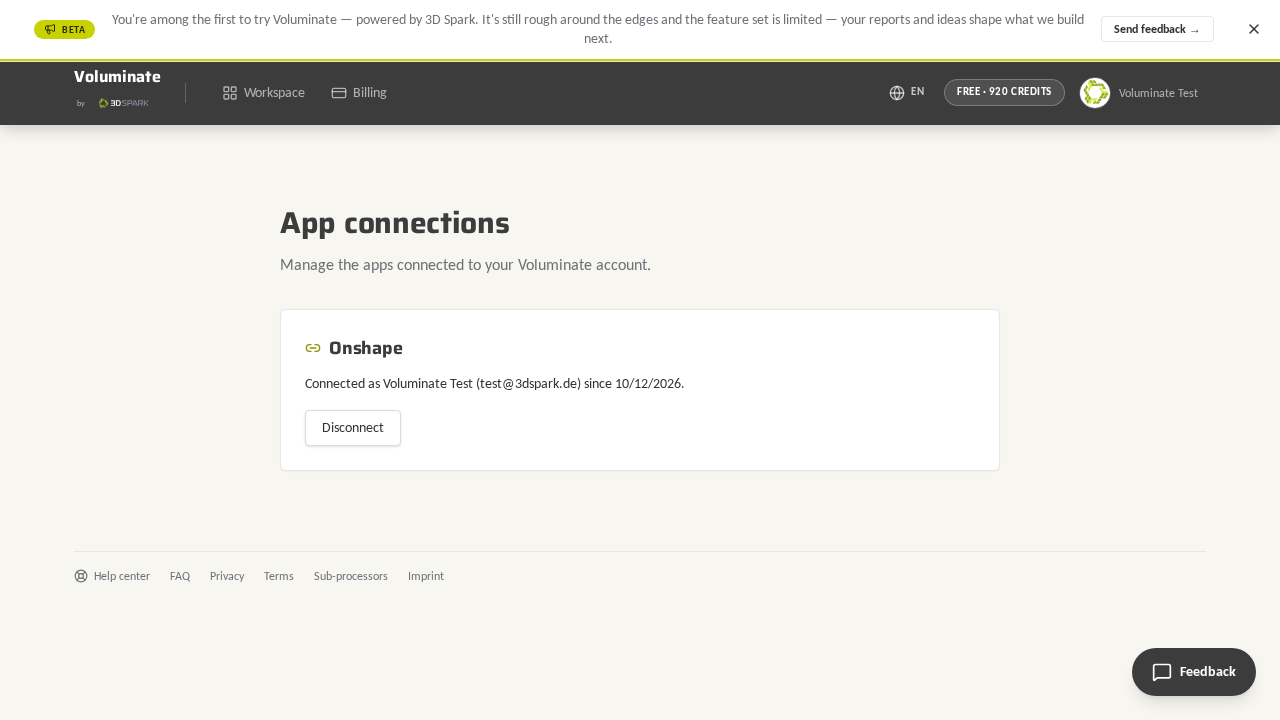
Task: Click the megaphone icon in the BETA badge
Action: [50, 30]
